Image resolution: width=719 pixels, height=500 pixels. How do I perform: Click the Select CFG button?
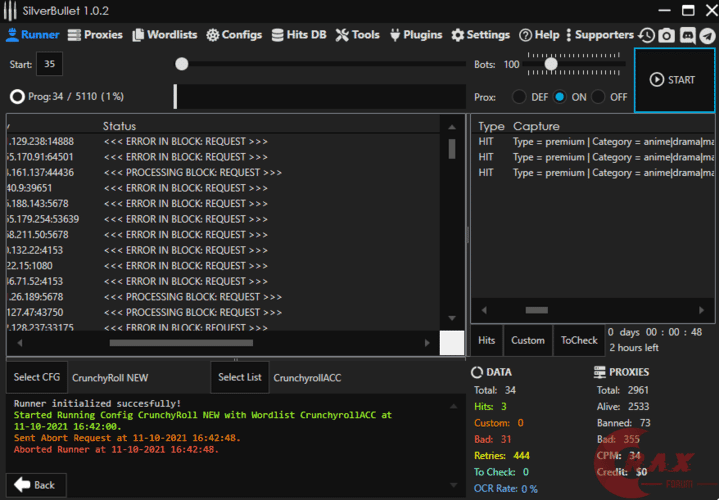37,377
